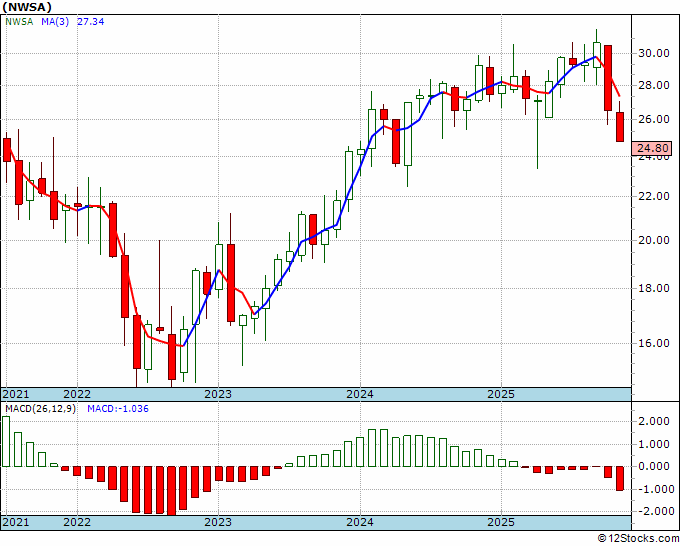Image resolution: width=680 pixels, height=546 pixels.
Task: Click 2025 on the MACD timeline
Action: [x=501, y=522]
